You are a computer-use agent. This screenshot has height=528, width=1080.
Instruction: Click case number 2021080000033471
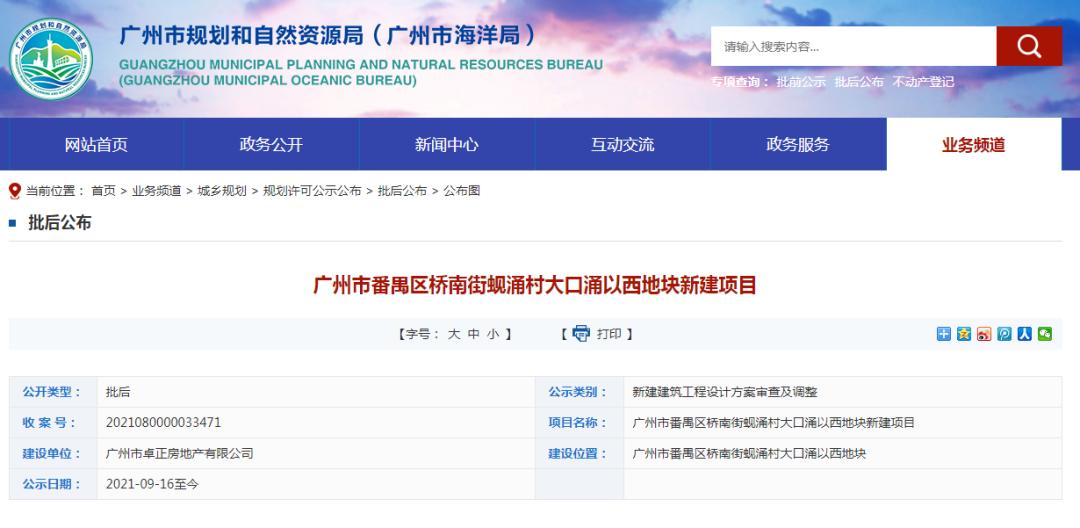pyautogui.click(x=163, y=423)
